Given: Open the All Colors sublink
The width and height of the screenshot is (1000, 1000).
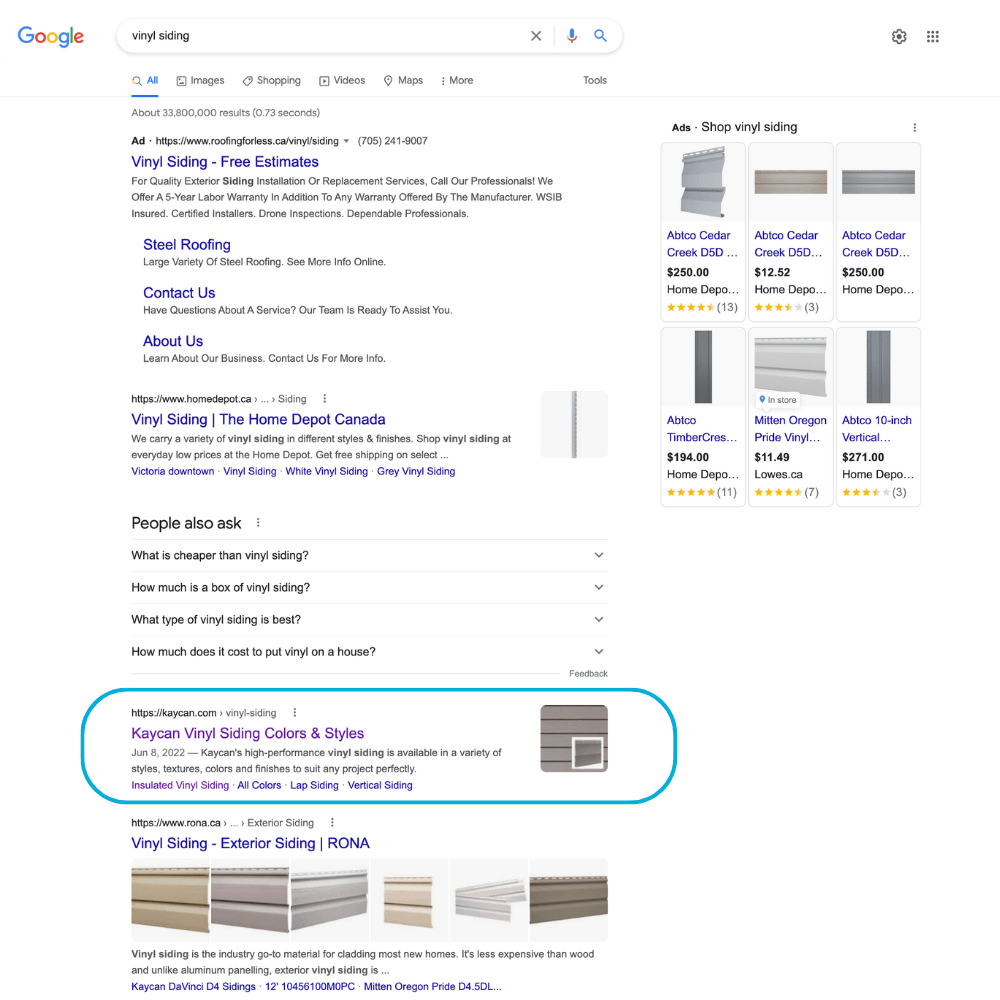Looking at the screenshot, I should click(x=259, y=785).
